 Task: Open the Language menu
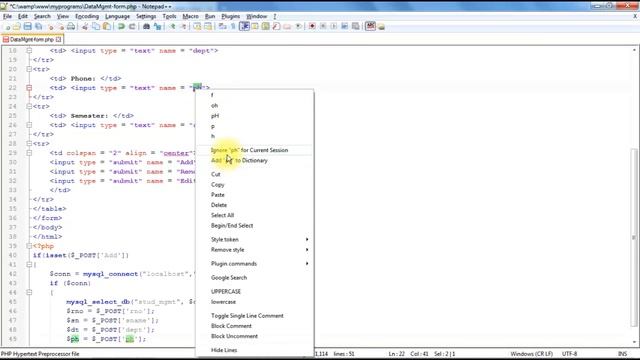coord(117,16)
